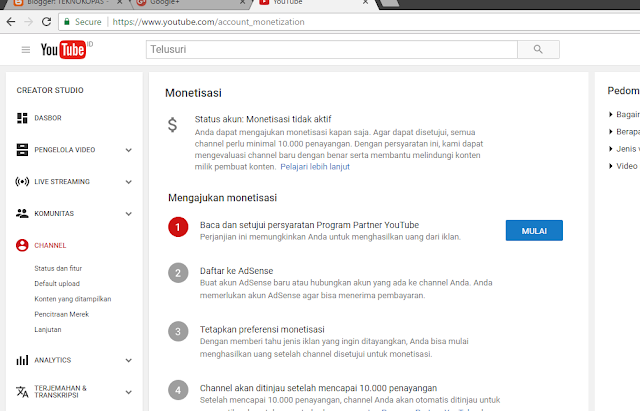
Task: Click the Terjemahan & Transkripsi translate icon
Action: [22, 392]
